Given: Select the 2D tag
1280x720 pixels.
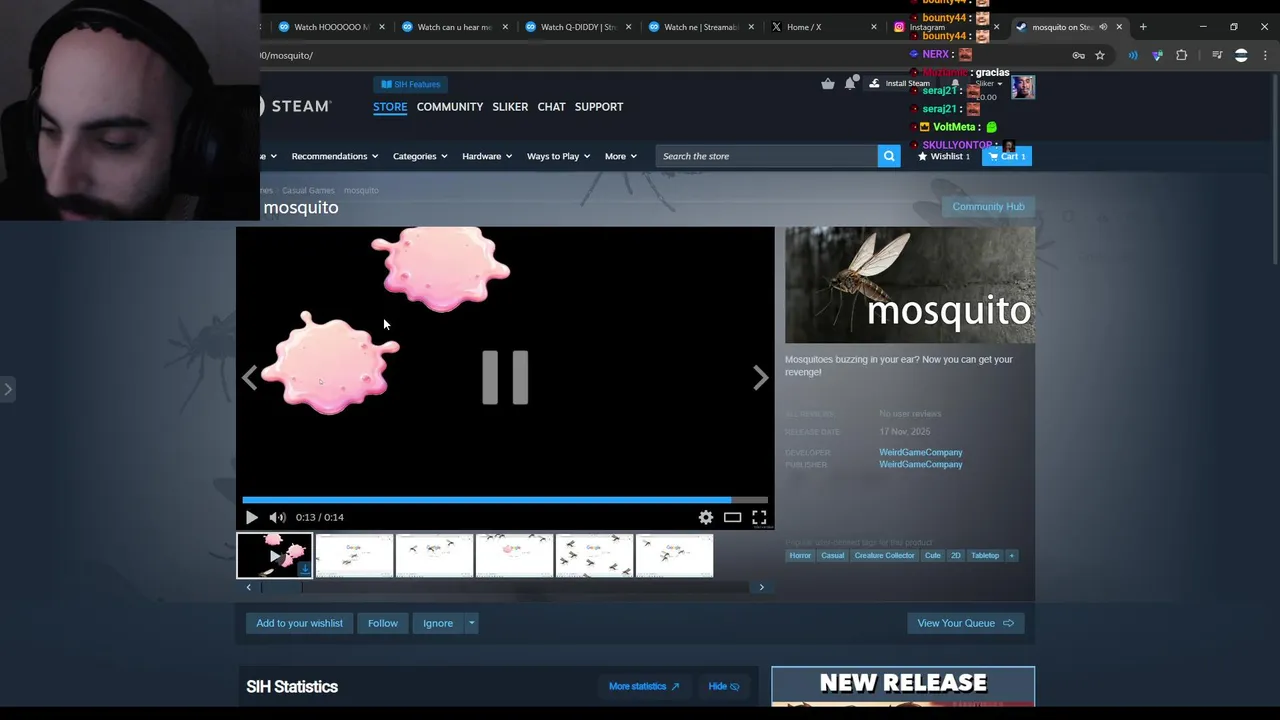Looking at the screenshot, I should click(956, 555).
